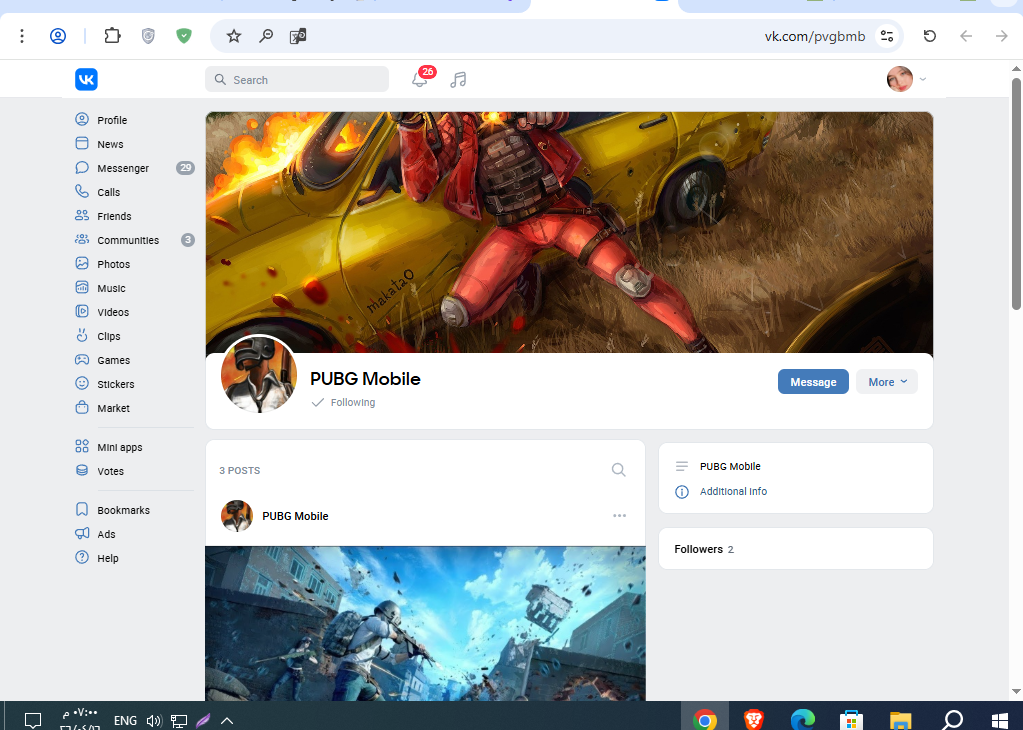Toggle the Following subscription status

pos(344,403)
